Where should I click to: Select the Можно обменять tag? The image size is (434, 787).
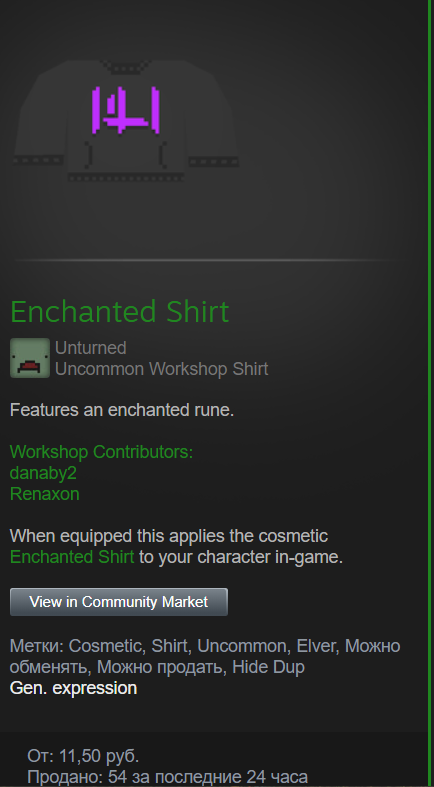(205, 657)
